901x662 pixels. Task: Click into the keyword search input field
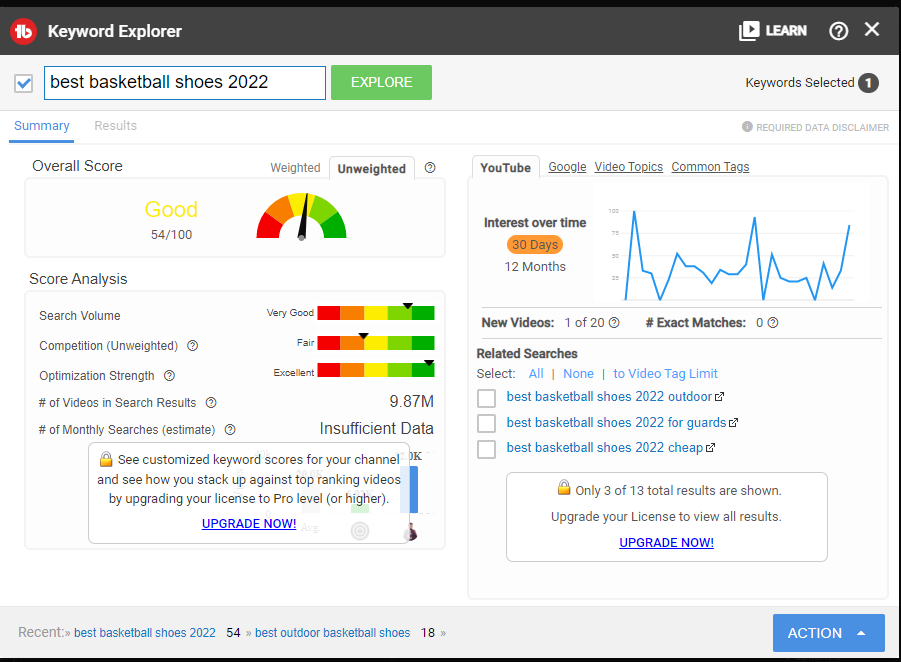pos(185,83)
